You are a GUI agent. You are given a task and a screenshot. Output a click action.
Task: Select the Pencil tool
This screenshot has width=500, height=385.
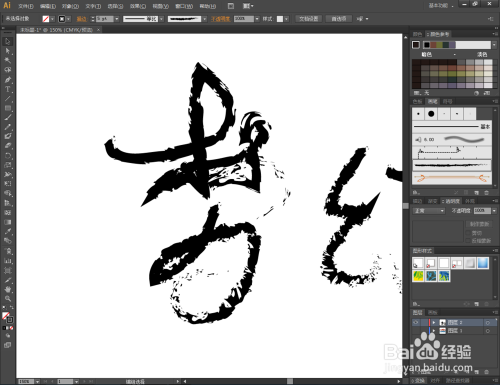click(8, 127)
